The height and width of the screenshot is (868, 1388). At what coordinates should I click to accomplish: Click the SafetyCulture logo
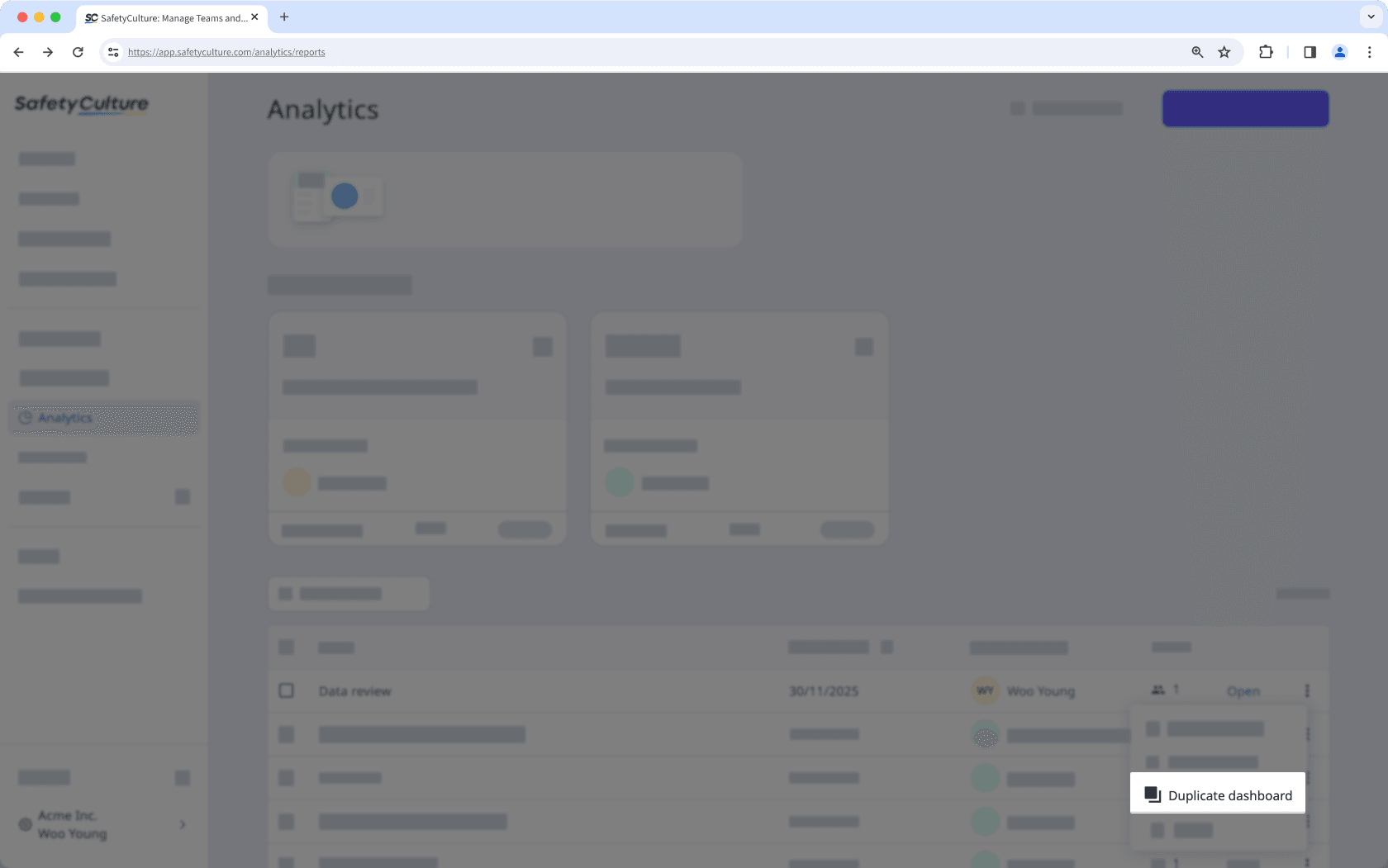[81, 105]
